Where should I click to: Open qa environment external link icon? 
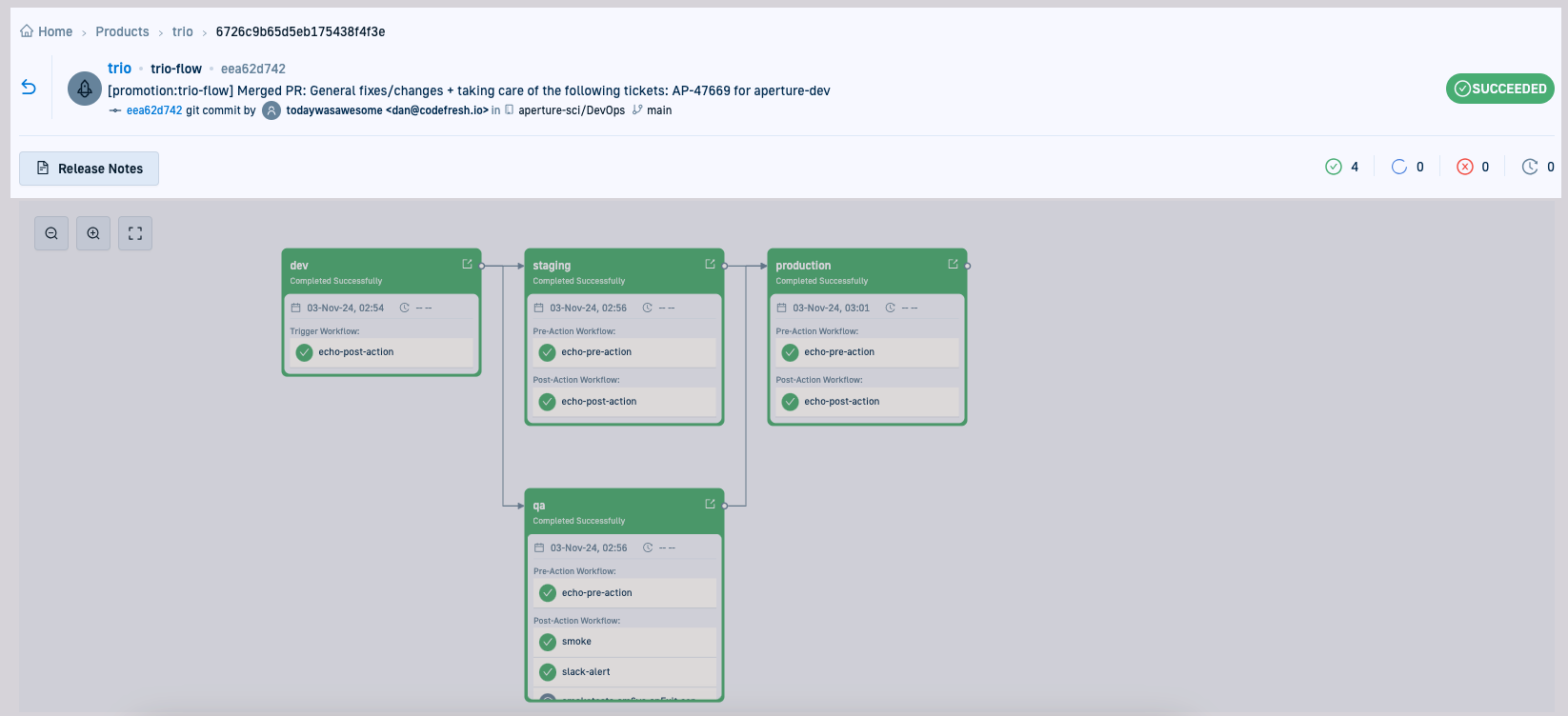(710, 504)
